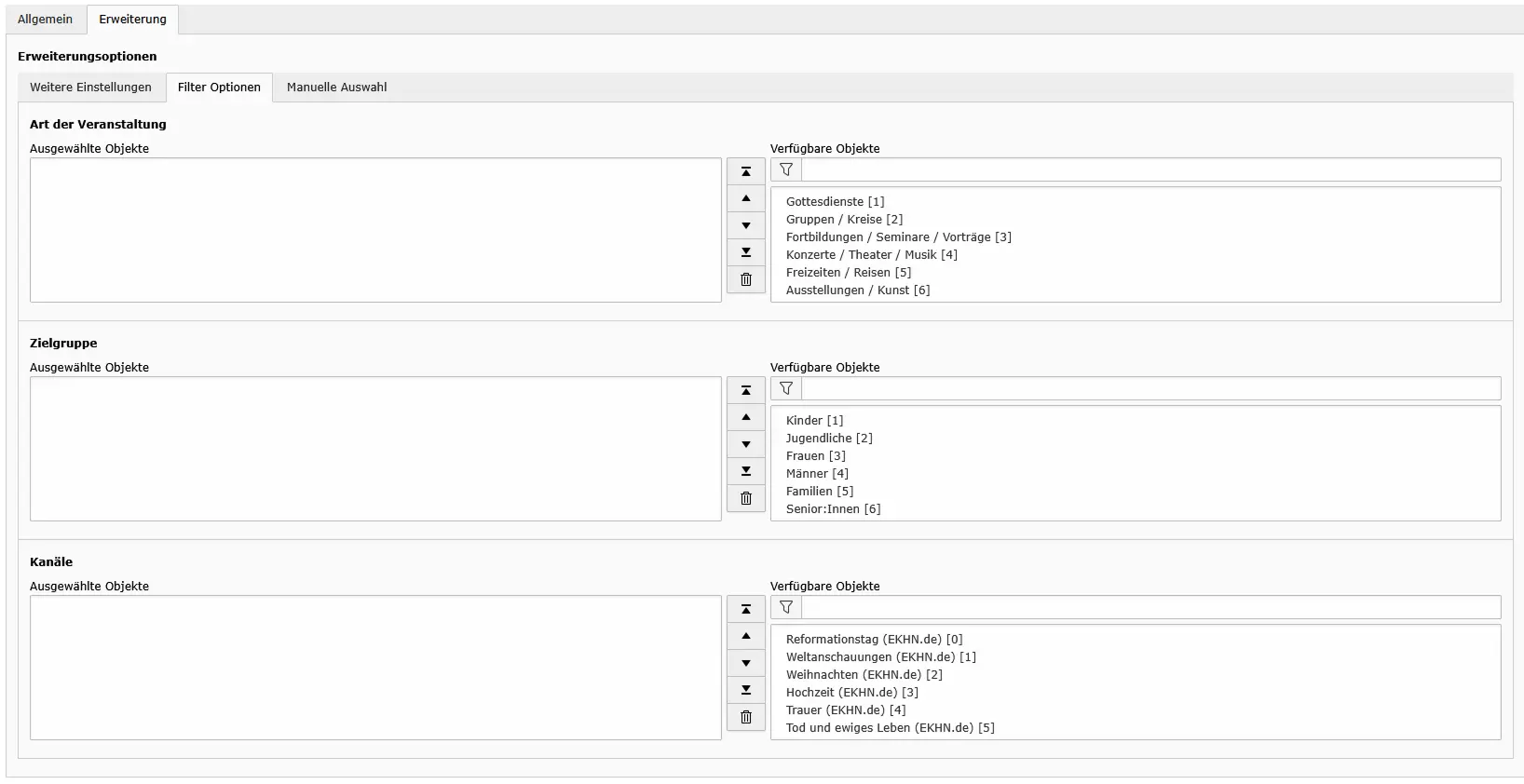Select Weihnachten (EKHN.de) [2] channel
1524x784 pixels.
864,675
